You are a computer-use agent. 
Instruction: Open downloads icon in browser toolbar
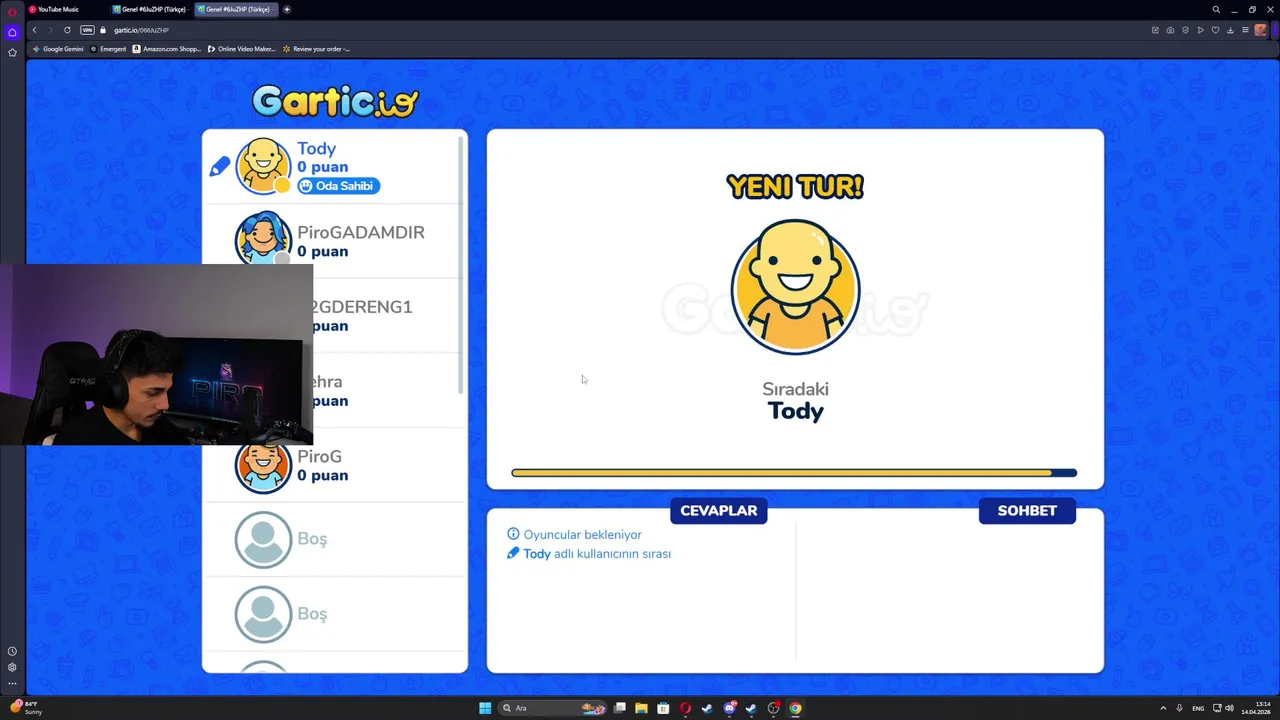pos(1230,30)
